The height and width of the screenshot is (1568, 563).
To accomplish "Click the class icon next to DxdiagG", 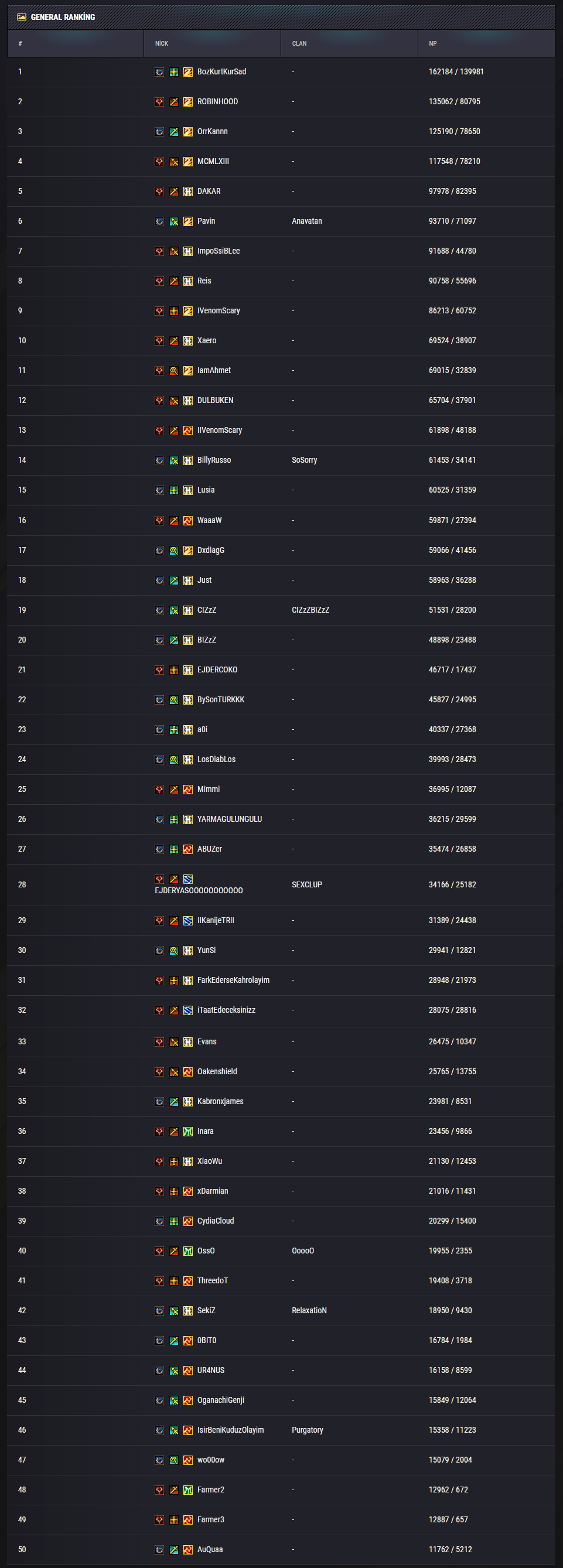I will pyautogui.click(x=174, y=550).
